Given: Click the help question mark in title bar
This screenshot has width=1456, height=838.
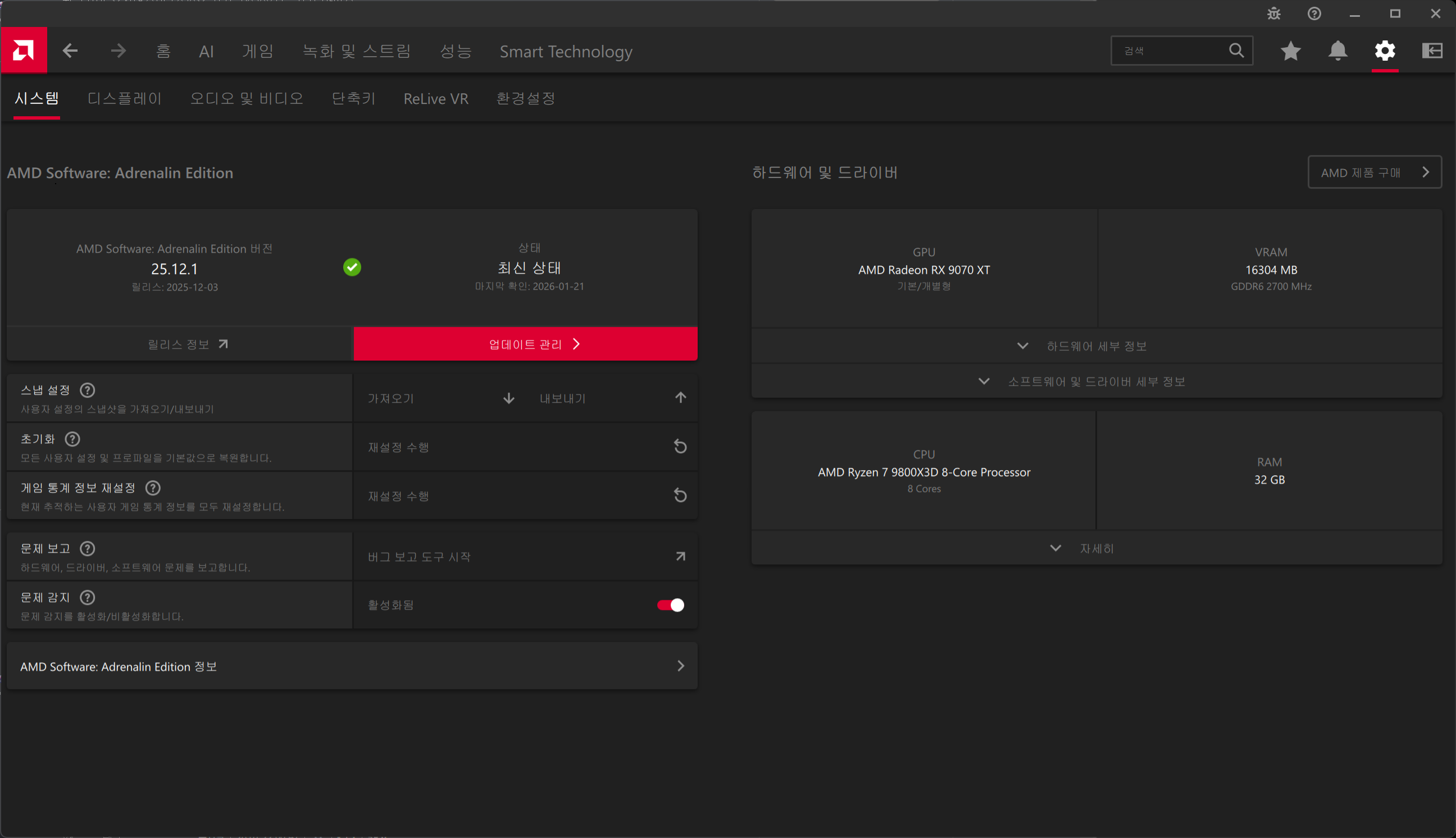Looking at the screenshot, I should coord(1314,14).
